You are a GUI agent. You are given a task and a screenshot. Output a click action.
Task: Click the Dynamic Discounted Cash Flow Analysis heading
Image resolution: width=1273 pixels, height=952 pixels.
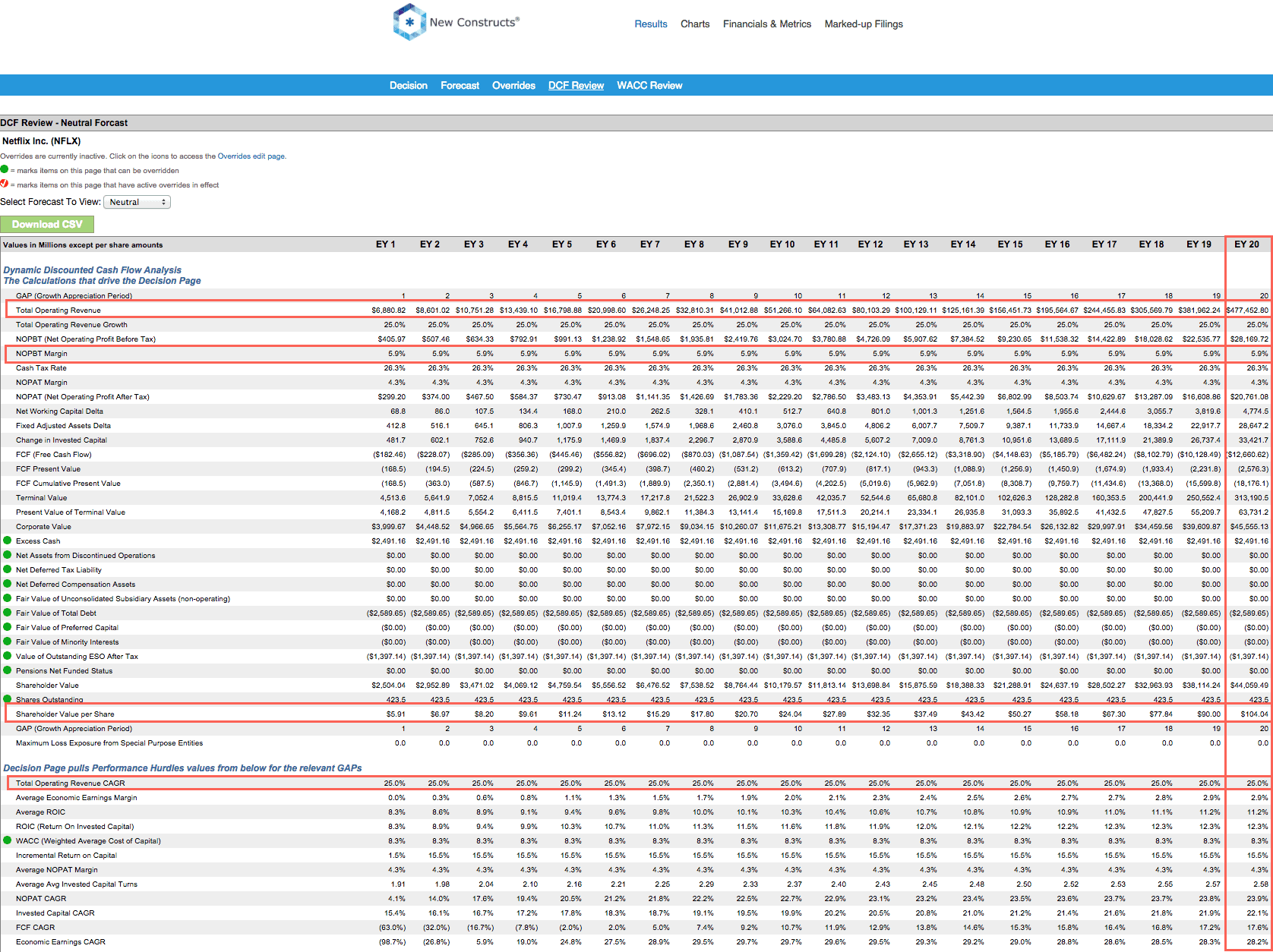tap(93, 270)
